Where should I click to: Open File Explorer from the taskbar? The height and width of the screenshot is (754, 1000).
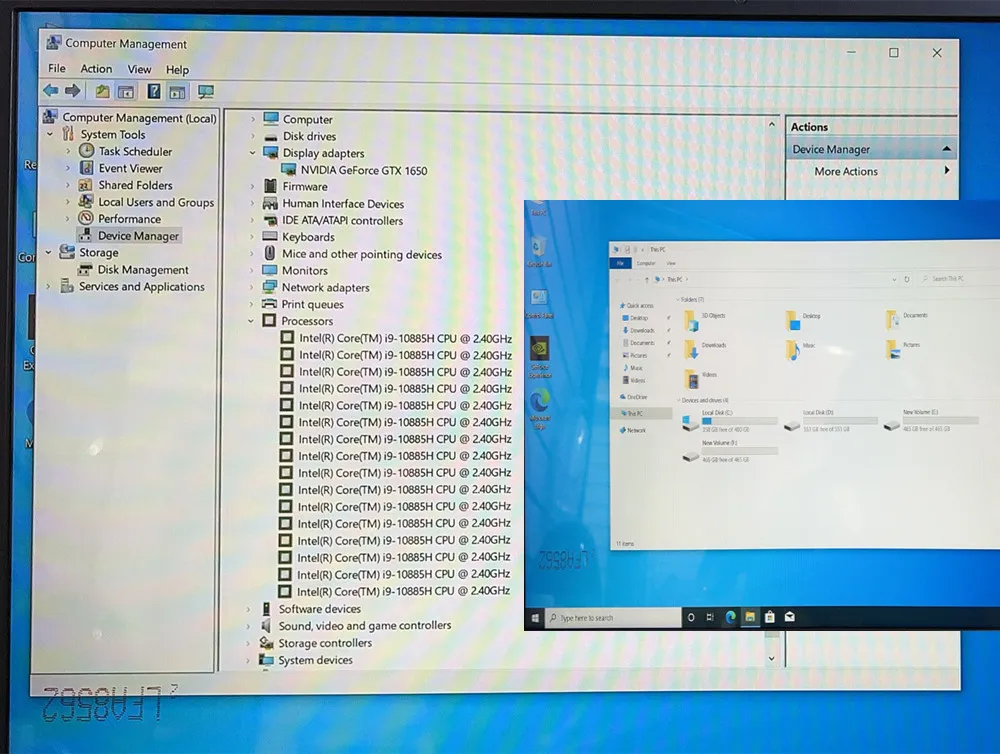coord(750,617)
